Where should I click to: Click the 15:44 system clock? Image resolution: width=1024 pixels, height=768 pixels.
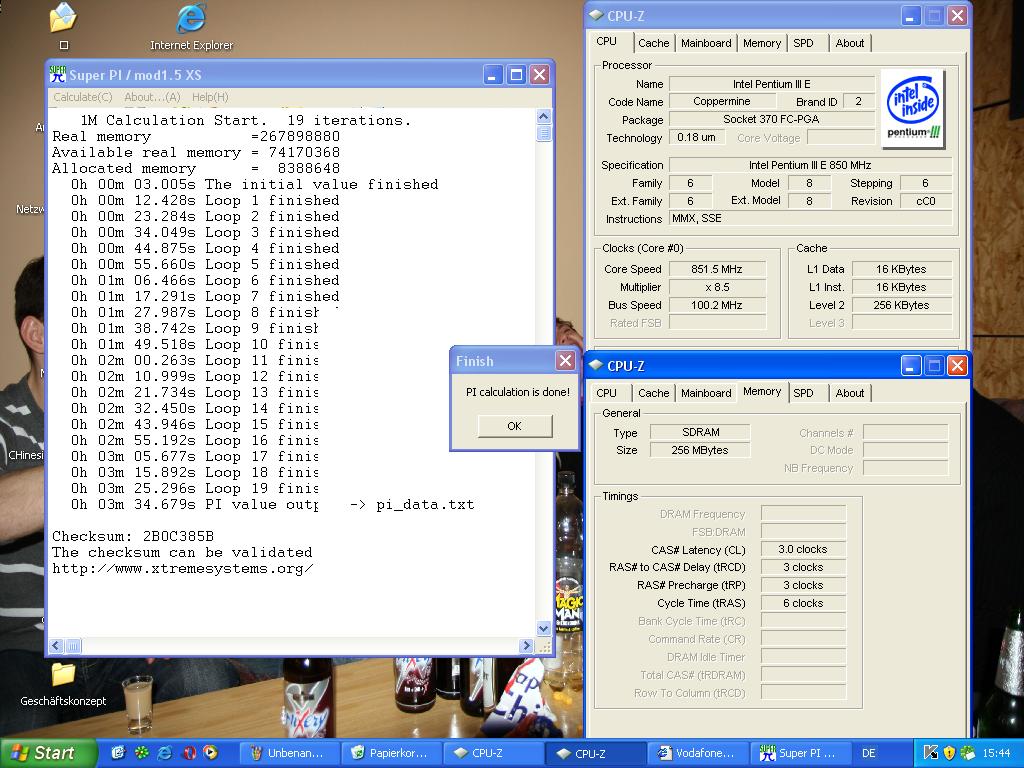pos(997,754)
